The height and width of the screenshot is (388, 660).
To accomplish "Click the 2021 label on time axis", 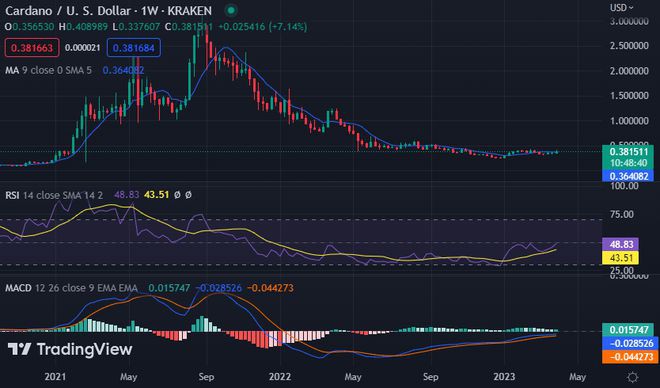I will 55,377.
